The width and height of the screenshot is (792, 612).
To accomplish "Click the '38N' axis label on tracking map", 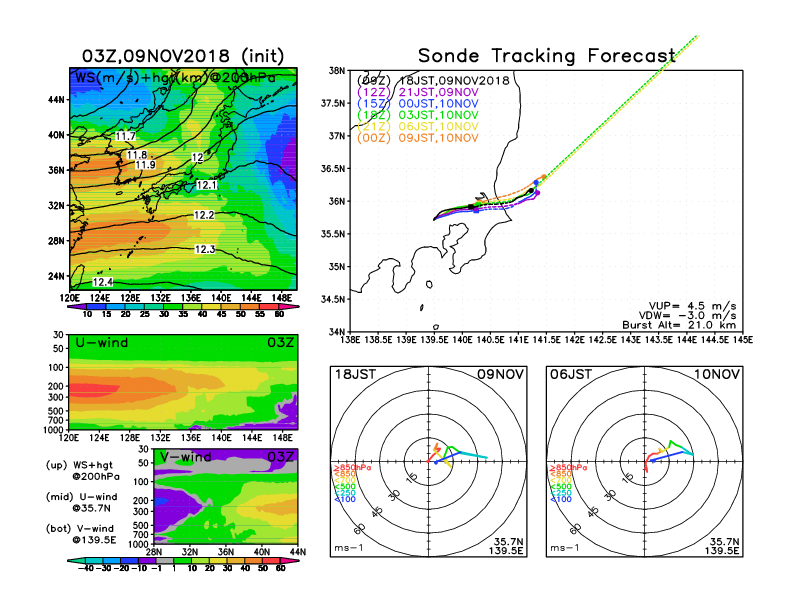I will coord(336,70).
